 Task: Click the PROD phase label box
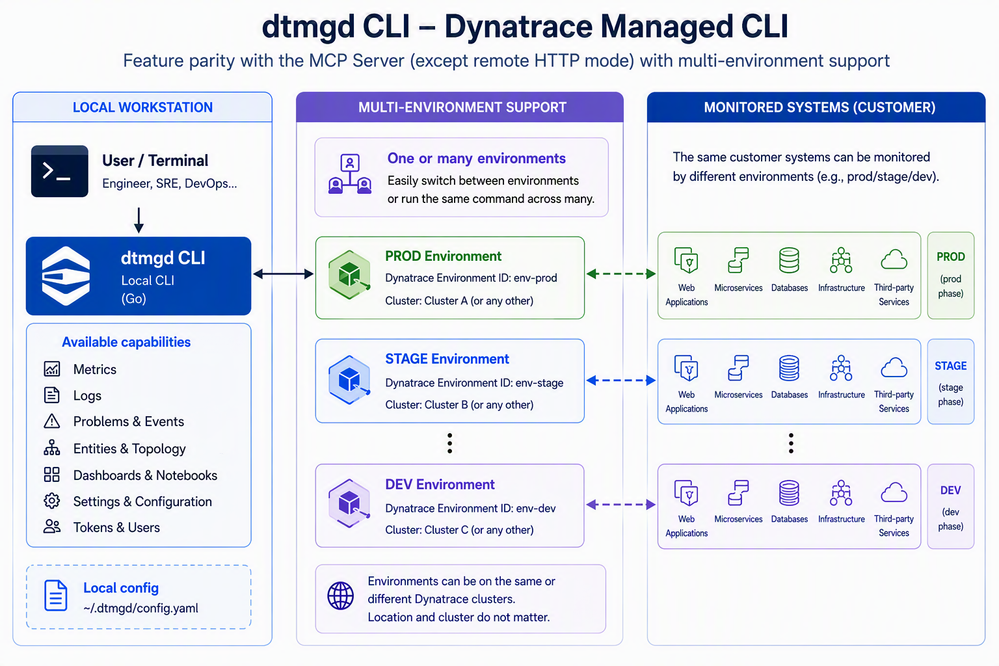pos(951,275)
